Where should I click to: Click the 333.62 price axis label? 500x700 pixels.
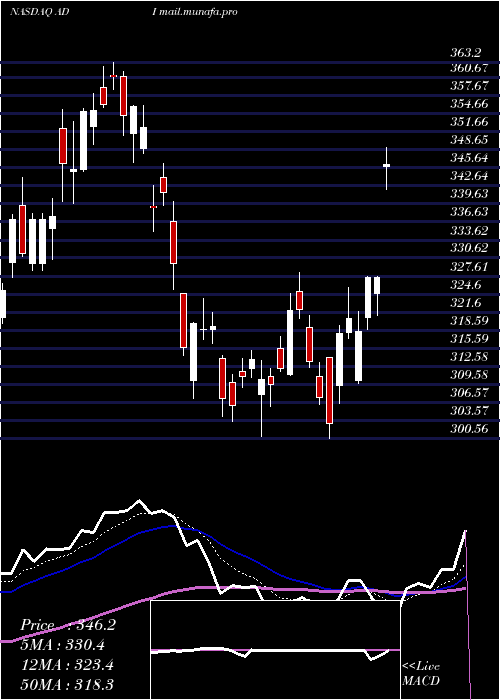468,231
